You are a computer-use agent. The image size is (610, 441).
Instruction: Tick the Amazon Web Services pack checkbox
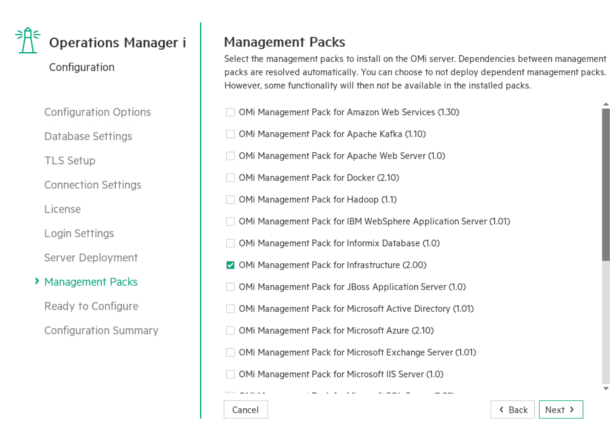[230, 112]
